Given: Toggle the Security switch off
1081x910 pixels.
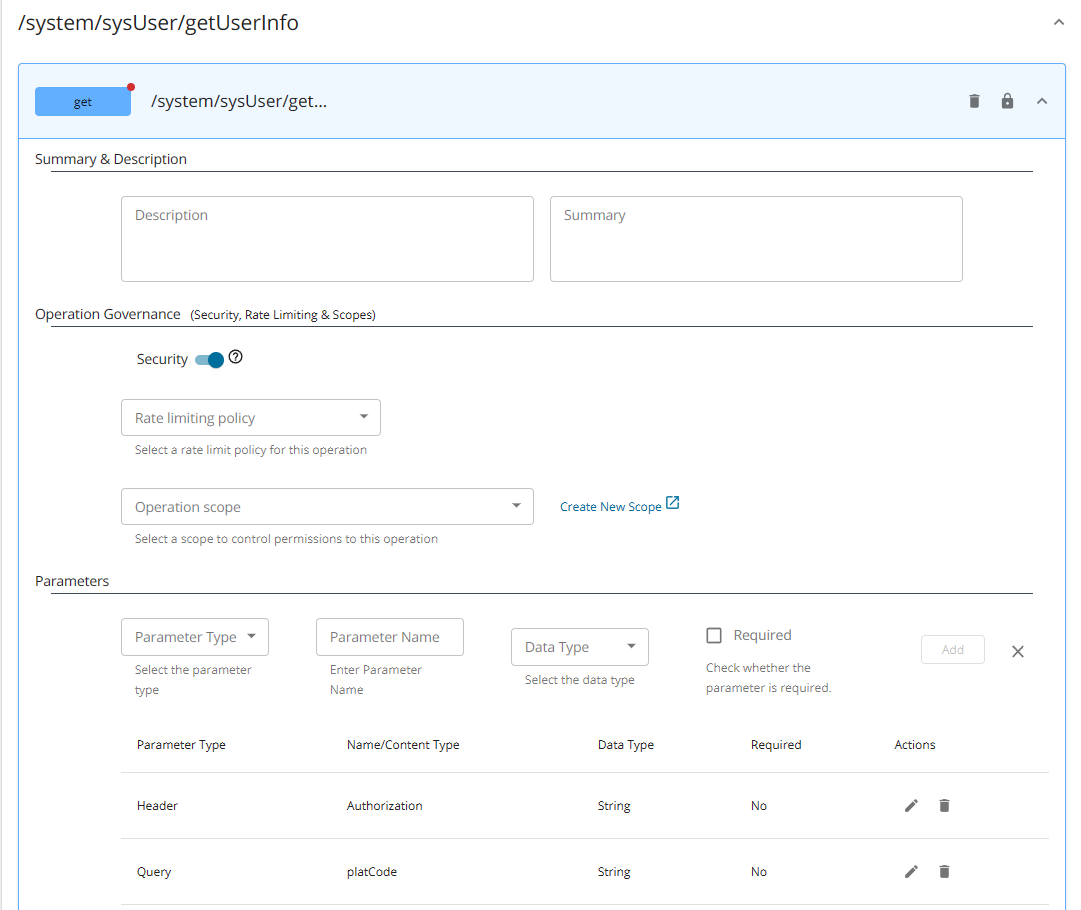Looking at the screenshot, I should (x=210, y=359).
